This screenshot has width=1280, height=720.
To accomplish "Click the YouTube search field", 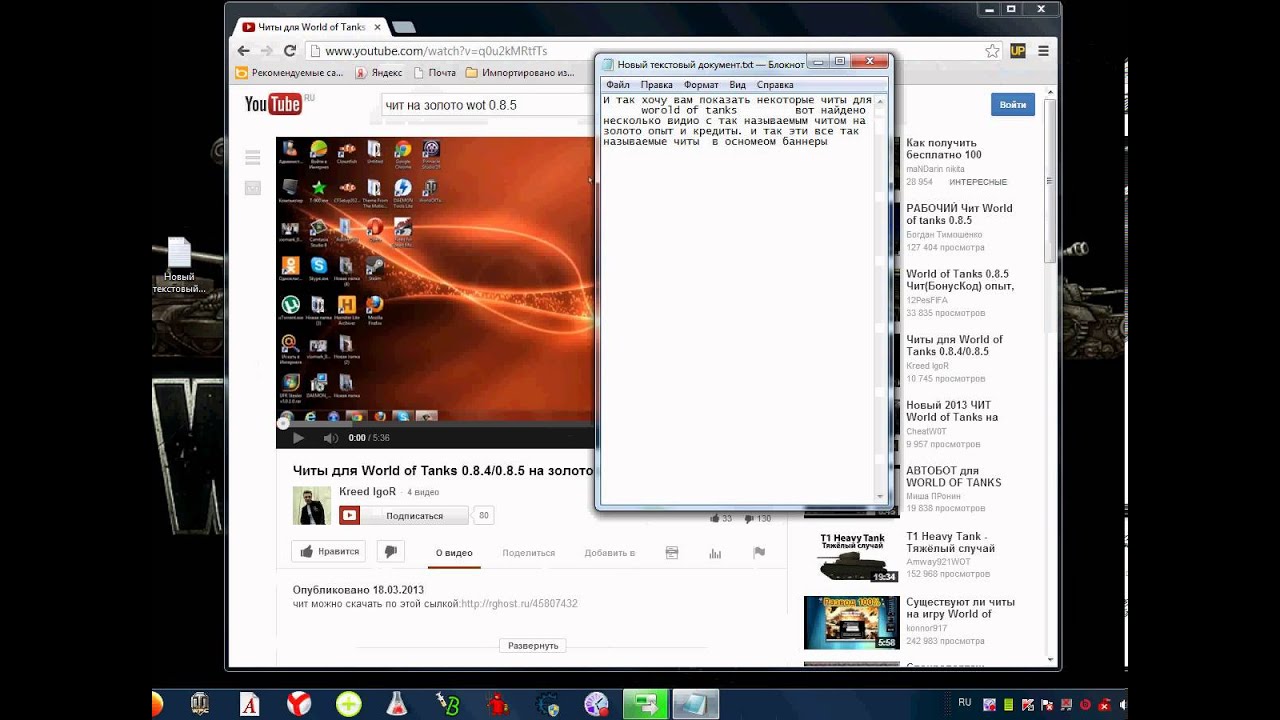I will click(x=488, y=104).
